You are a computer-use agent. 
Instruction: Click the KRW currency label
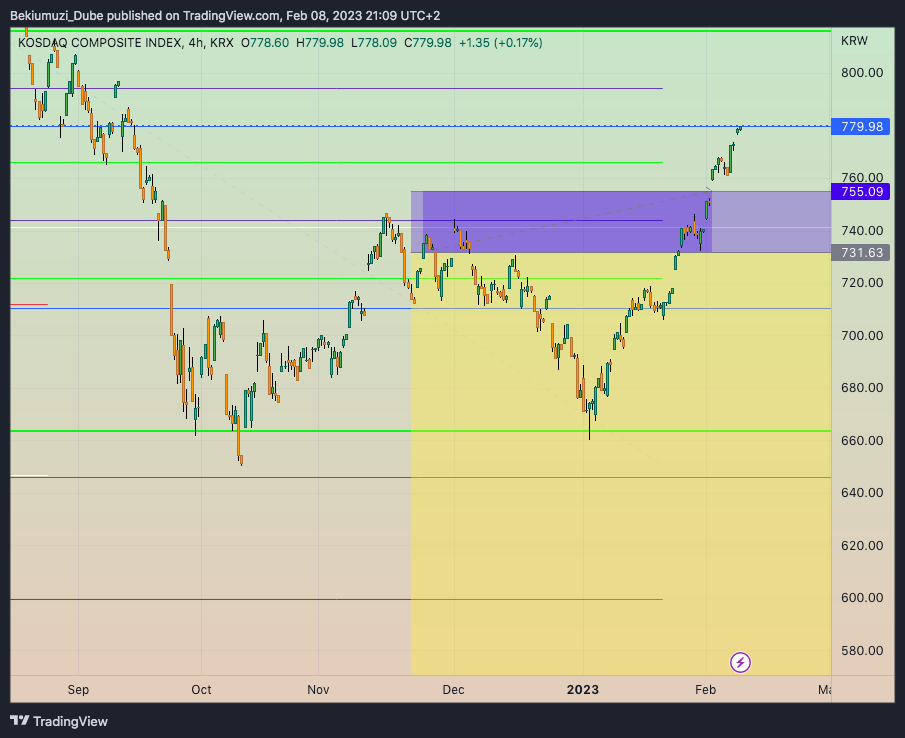pos(854,41)
